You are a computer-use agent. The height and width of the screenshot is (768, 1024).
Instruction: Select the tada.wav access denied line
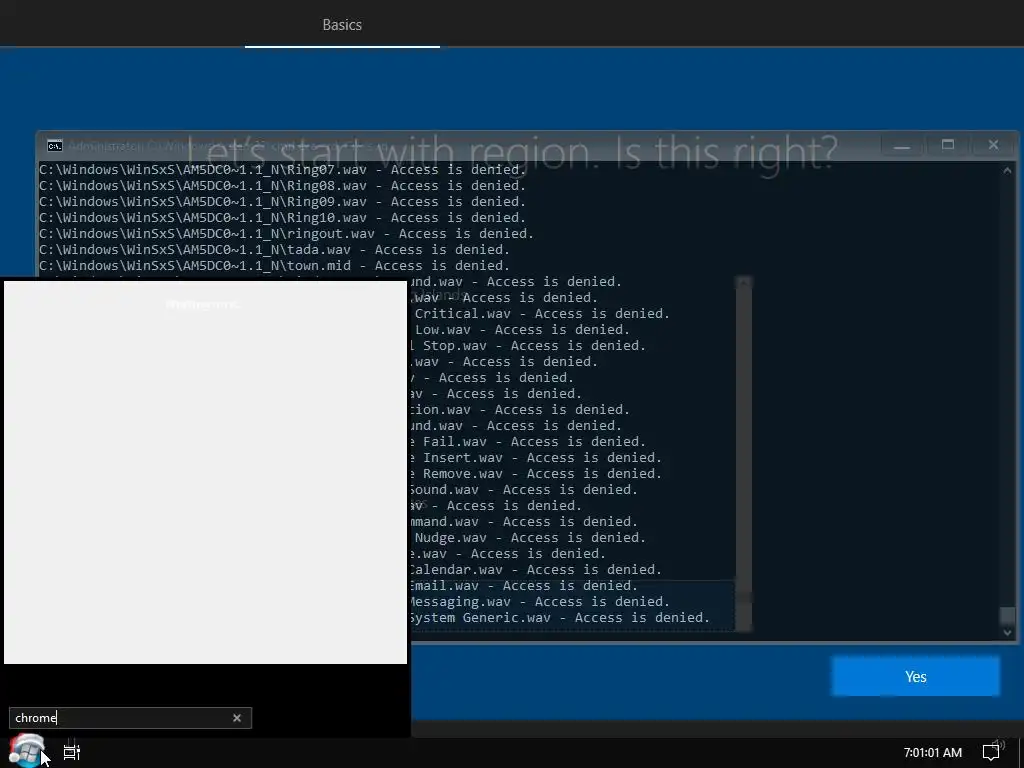pyautogui.click(x=274, y=249)
